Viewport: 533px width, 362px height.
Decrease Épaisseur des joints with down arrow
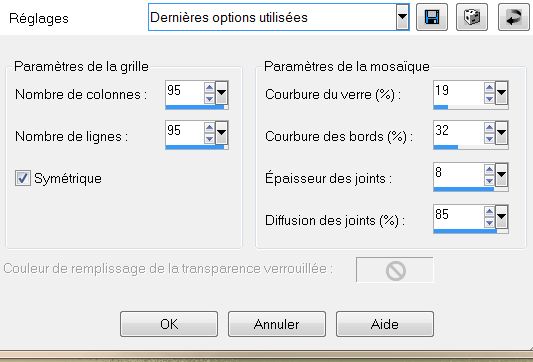pos(489,180)
